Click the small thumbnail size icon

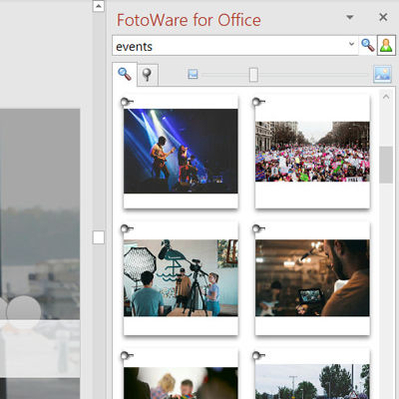[193, 74]
